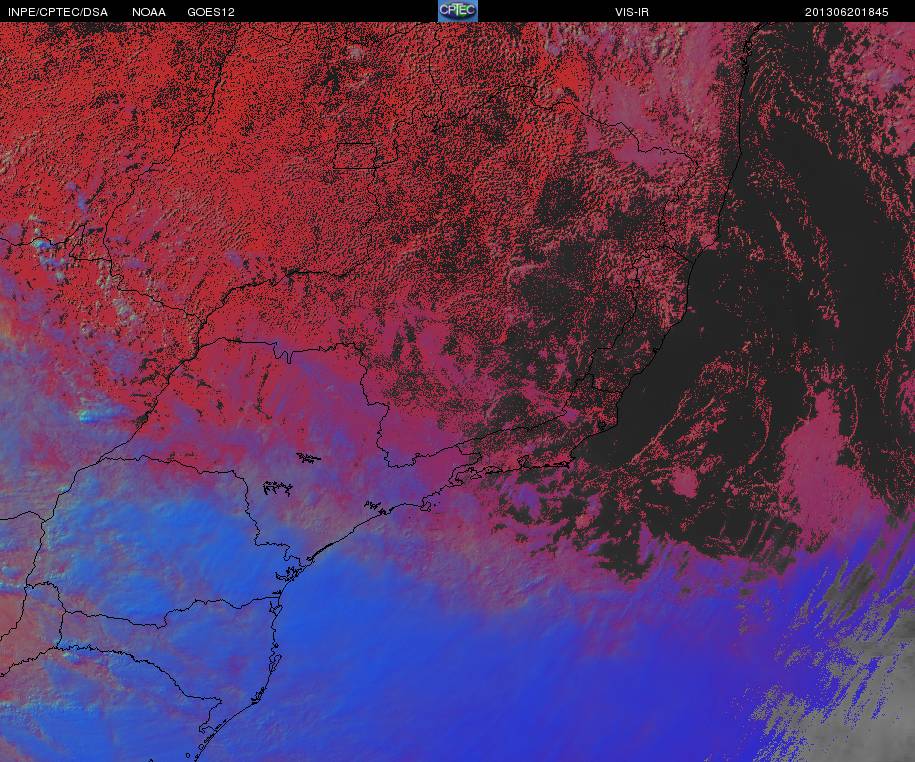Viewport: 915px width, 762px height.
Task: Click the VIS-IR channel label
Action: [x=631, y=12]
